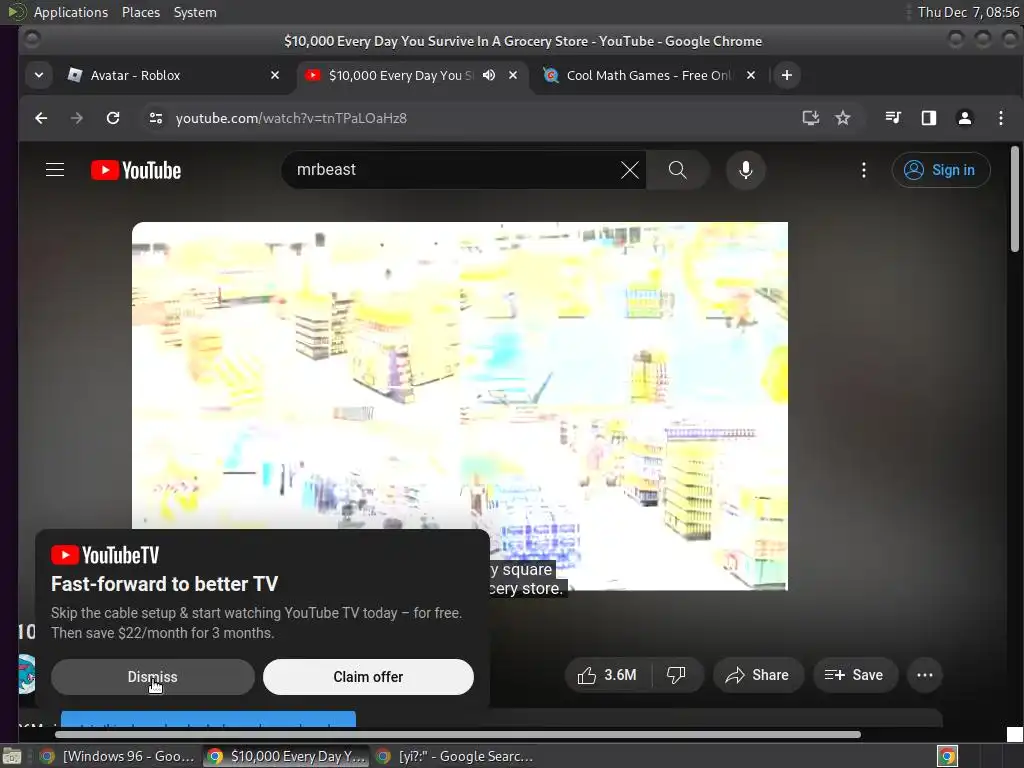
Task: Open the Applications menu
Action: pyautogui.click(x=71, y=12)
